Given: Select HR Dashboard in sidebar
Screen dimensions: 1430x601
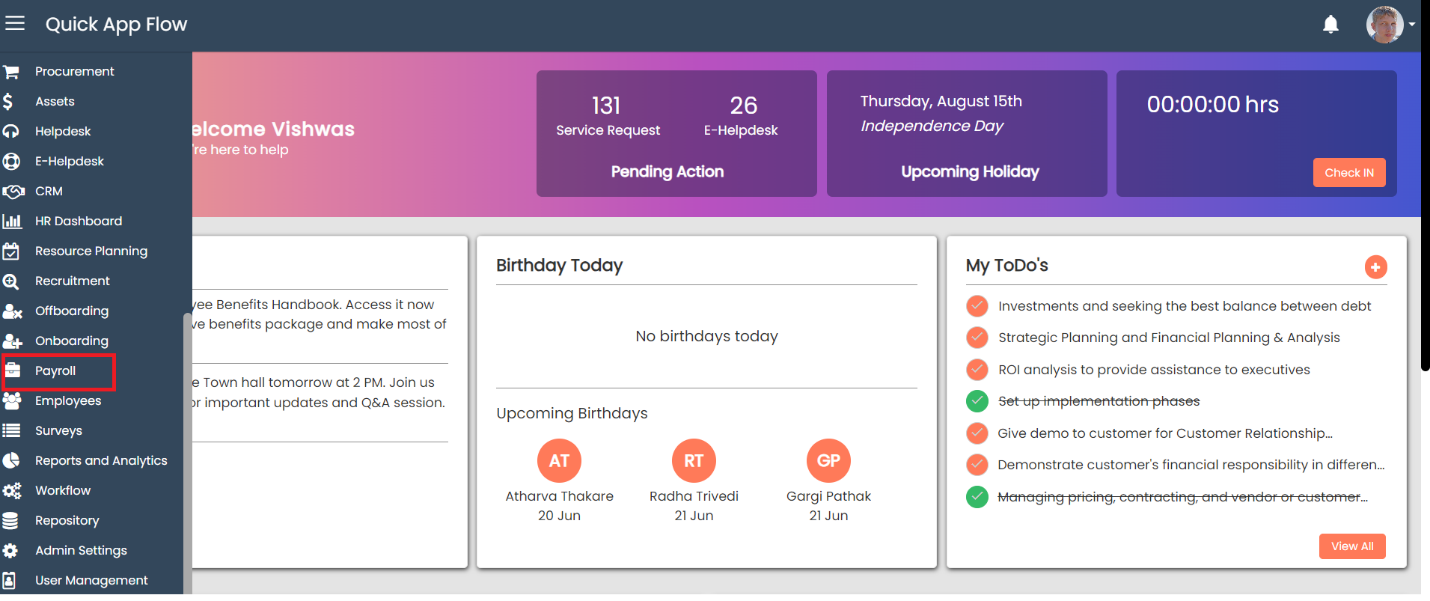Looking at the screenshot, I should (x=78, y=221).
